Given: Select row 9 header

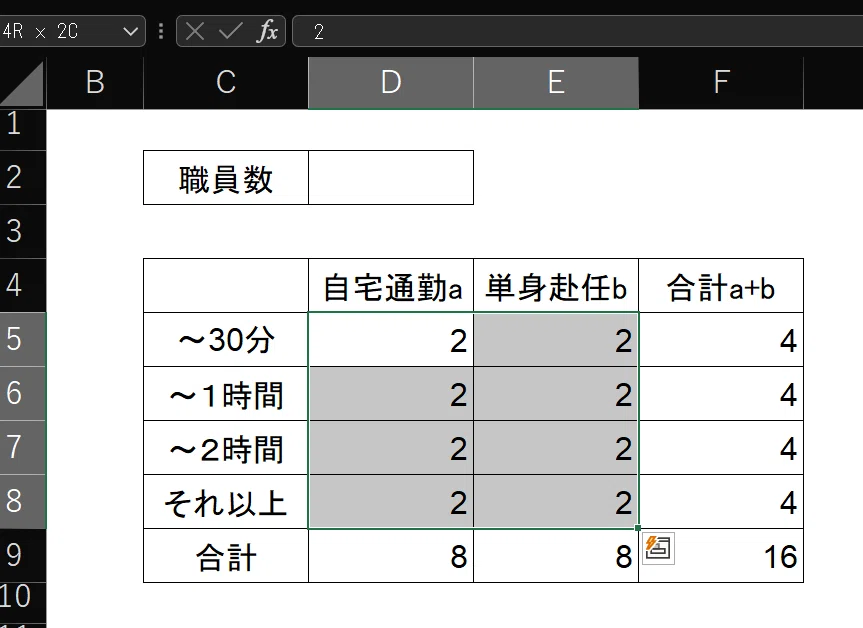Looking at the screenshot, I should tap(23, 555).
